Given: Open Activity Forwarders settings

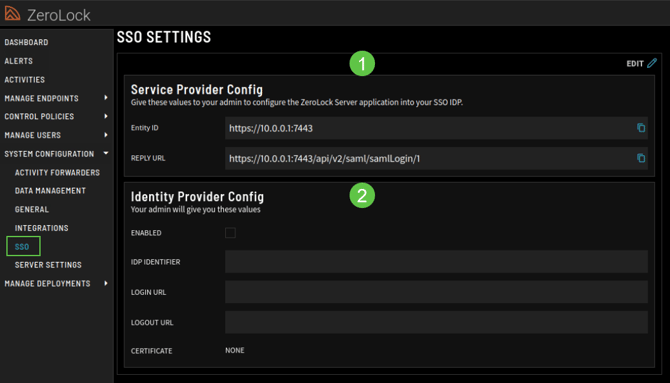Looking at the screenshot, I should tap(57, 172).
